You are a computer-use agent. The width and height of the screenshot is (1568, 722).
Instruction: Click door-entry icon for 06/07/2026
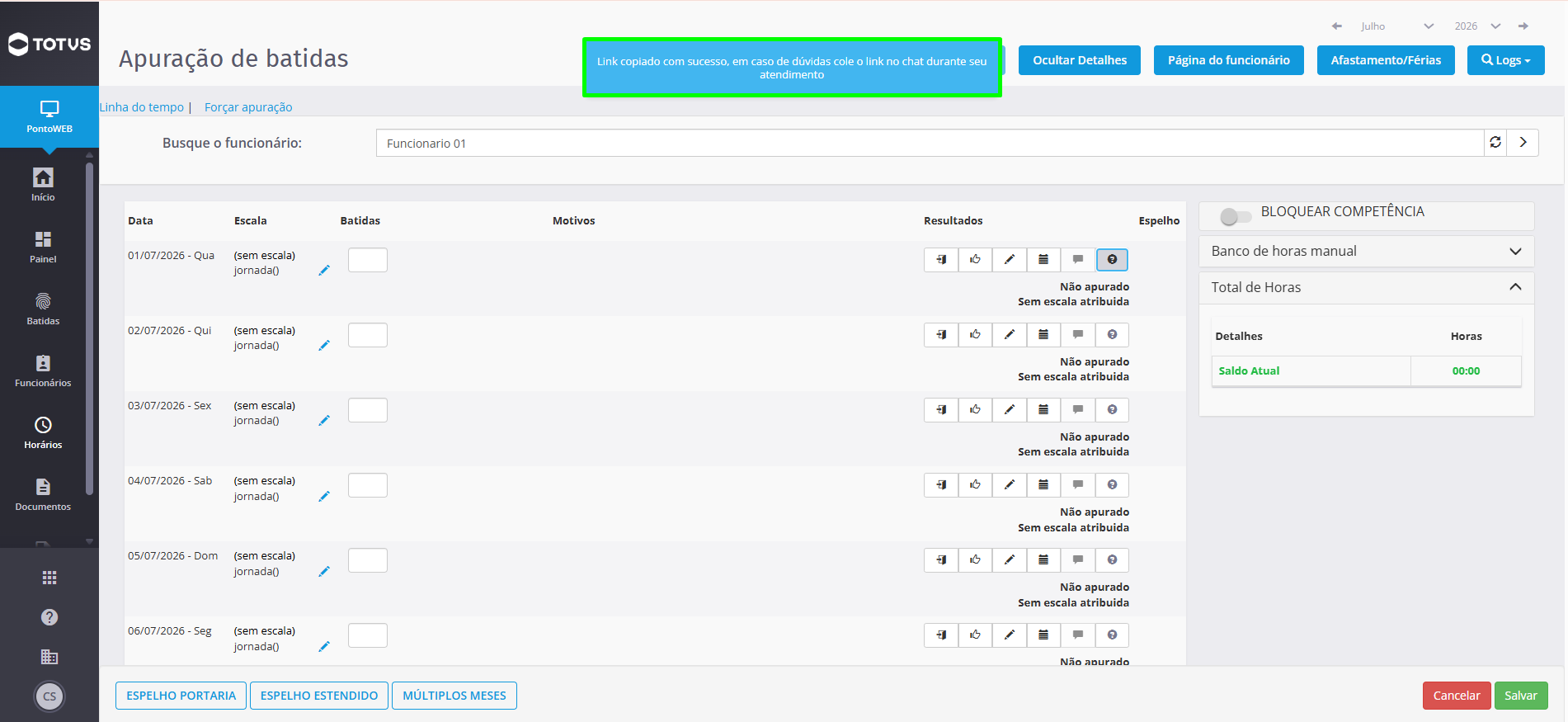click(x=941, y=635)
